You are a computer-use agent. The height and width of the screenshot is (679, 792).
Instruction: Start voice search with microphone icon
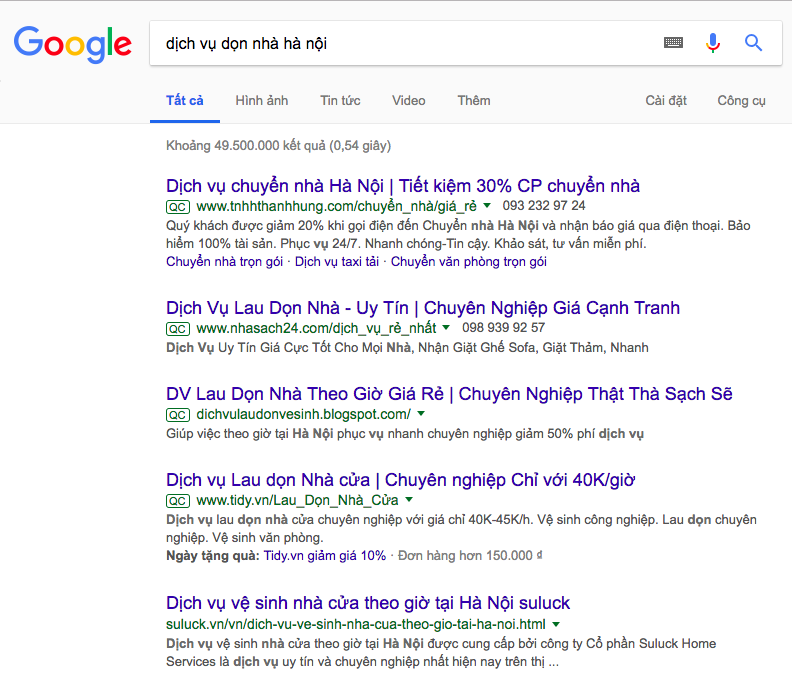coord(713,43)
